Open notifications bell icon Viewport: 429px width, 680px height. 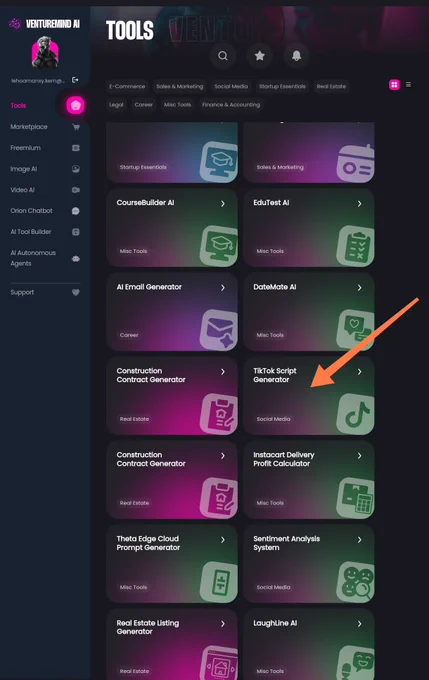click(297, 56)
